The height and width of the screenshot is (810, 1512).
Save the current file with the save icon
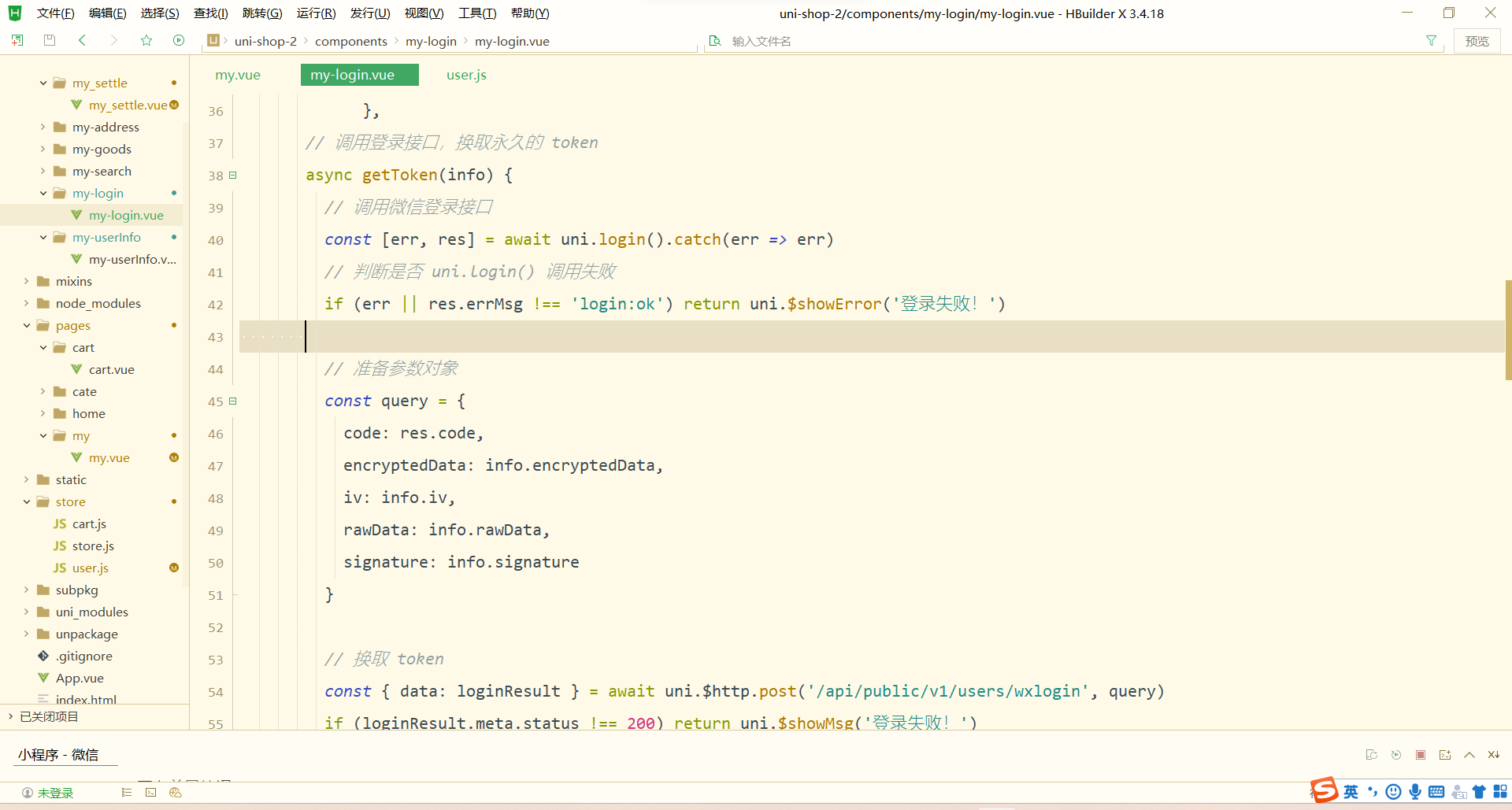tap(49, 40)
